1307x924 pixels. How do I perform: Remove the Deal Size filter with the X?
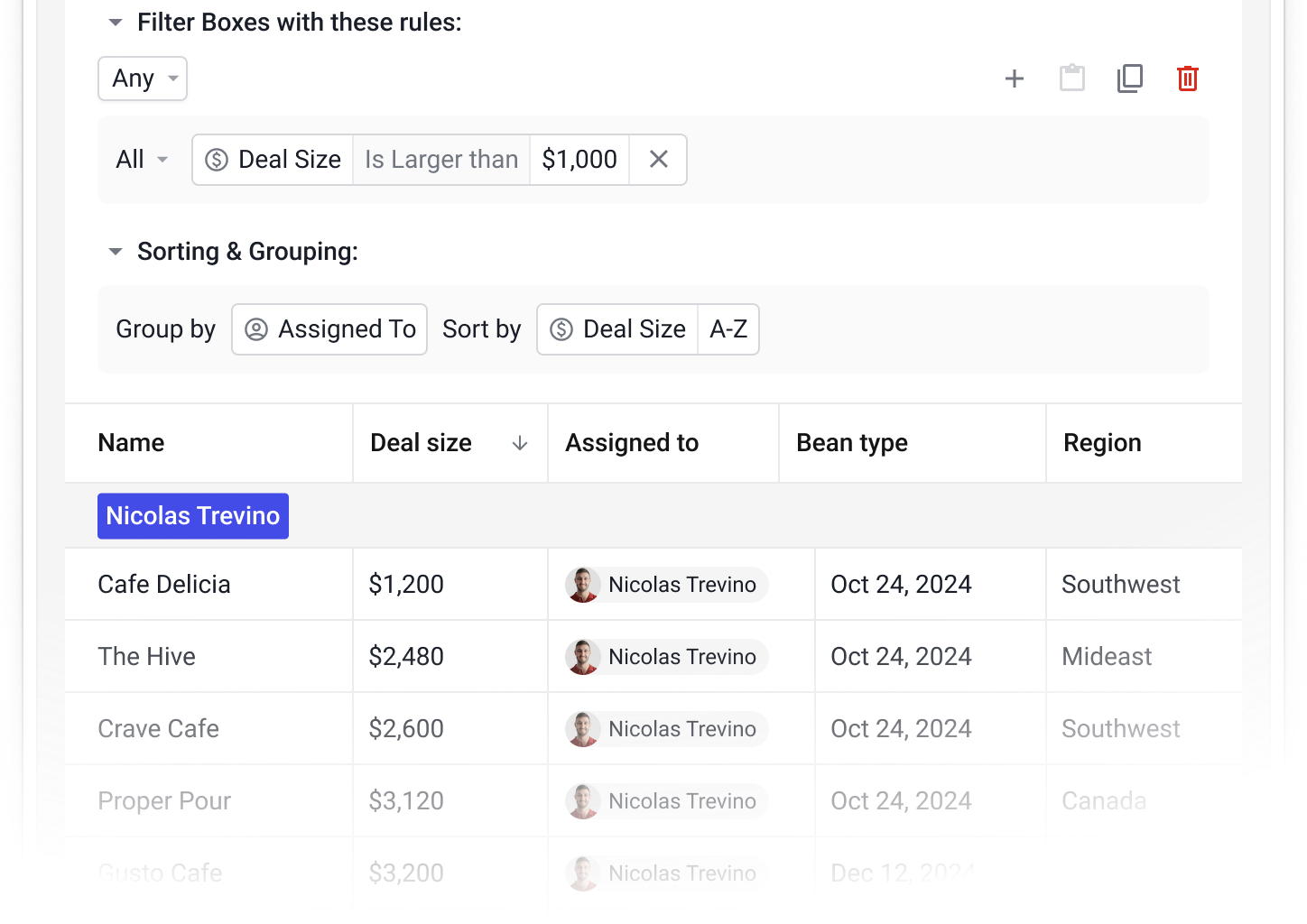[658, 159]
